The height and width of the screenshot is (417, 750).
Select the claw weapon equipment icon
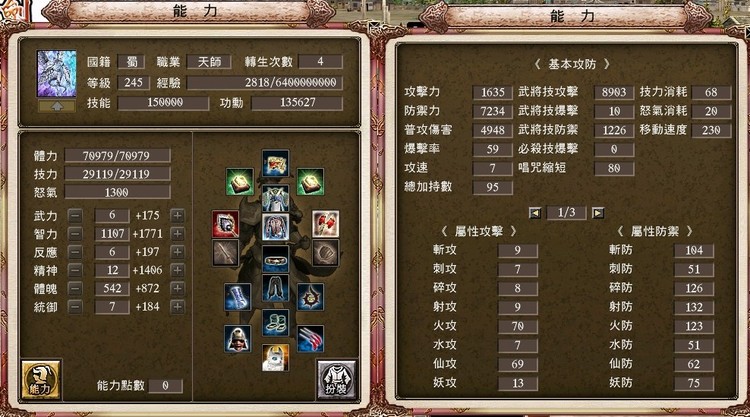(x=310, y=339)
